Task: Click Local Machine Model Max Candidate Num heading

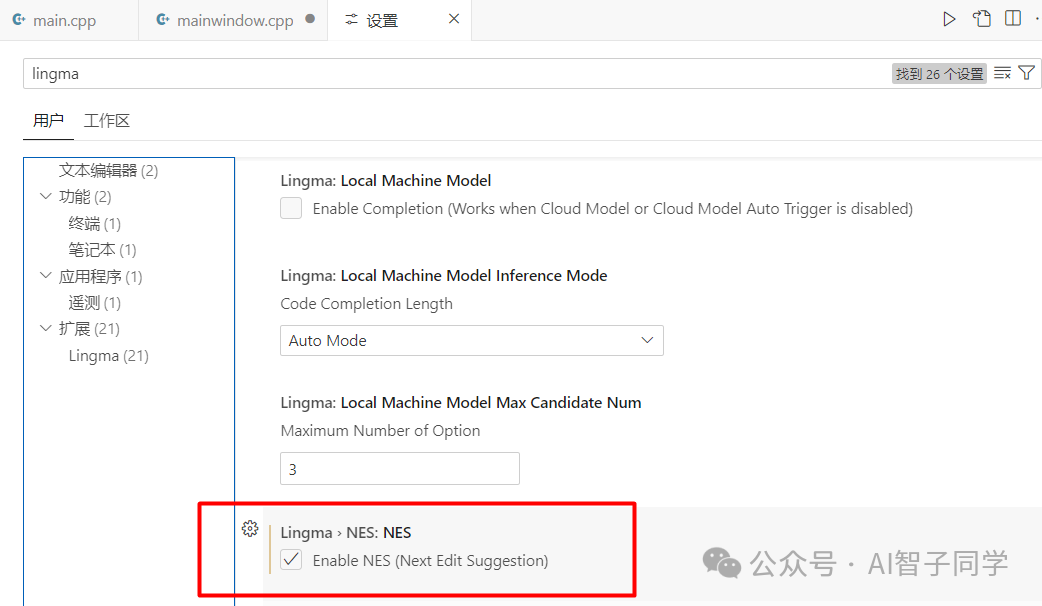Action: pyautogui.click(x=461, y=403)
